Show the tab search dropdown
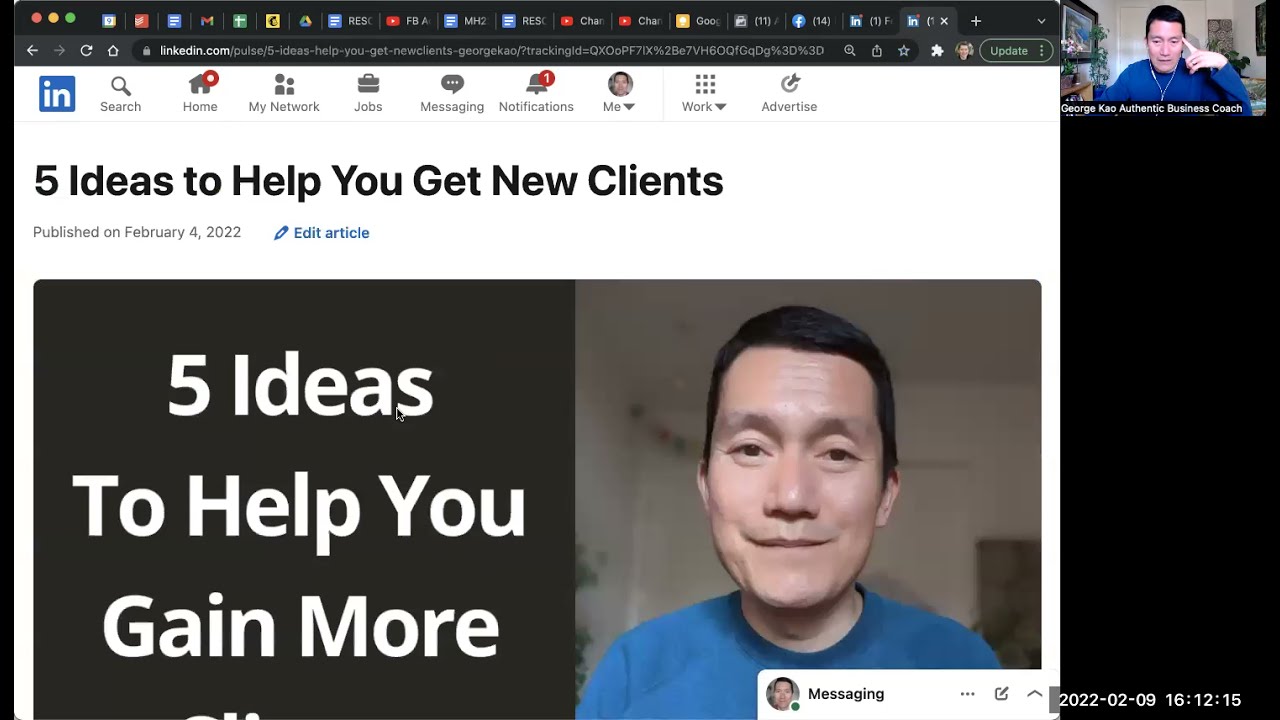 click(x=1041, y=21)
